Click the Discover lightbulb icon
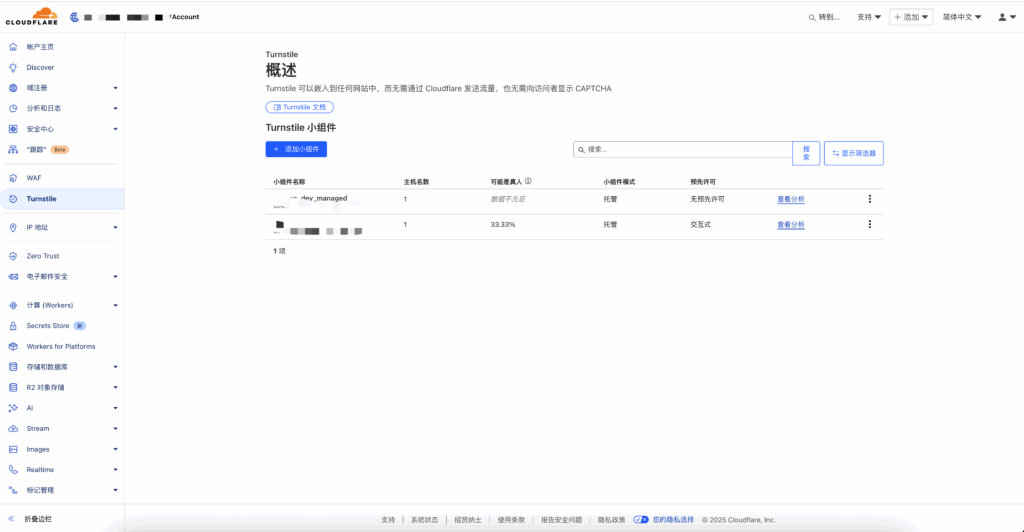1024x532 pixels. click(x=13, y=67)
